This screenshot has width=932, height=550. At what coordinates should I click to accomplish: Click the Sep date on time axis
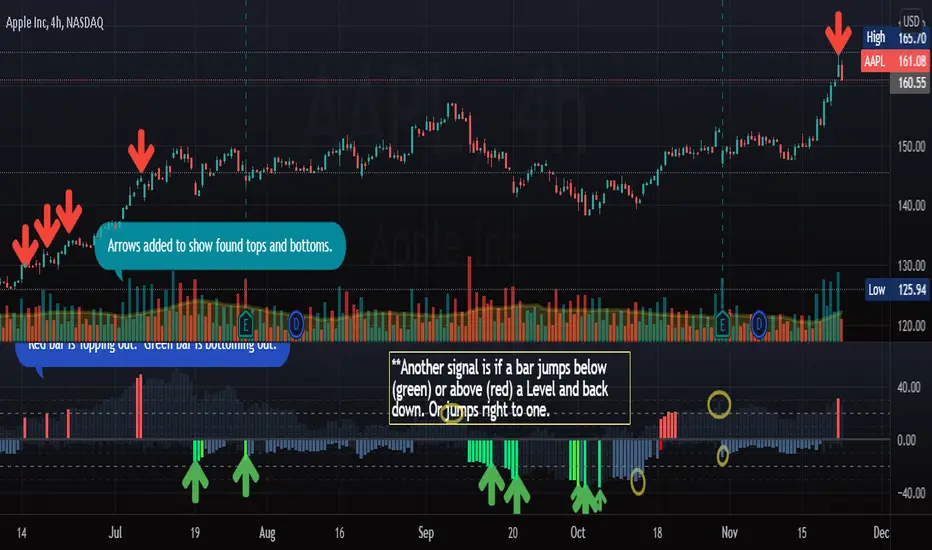tap(426, 533)
